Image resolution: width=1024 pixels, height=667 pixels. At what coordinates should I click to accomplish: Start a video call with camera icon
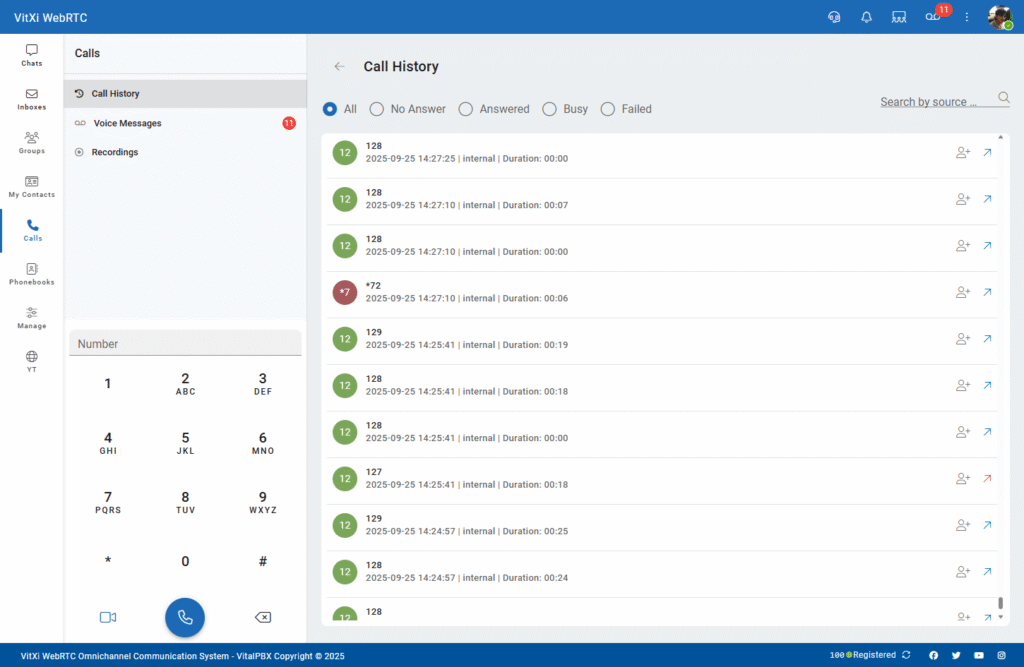pos(108,617)
